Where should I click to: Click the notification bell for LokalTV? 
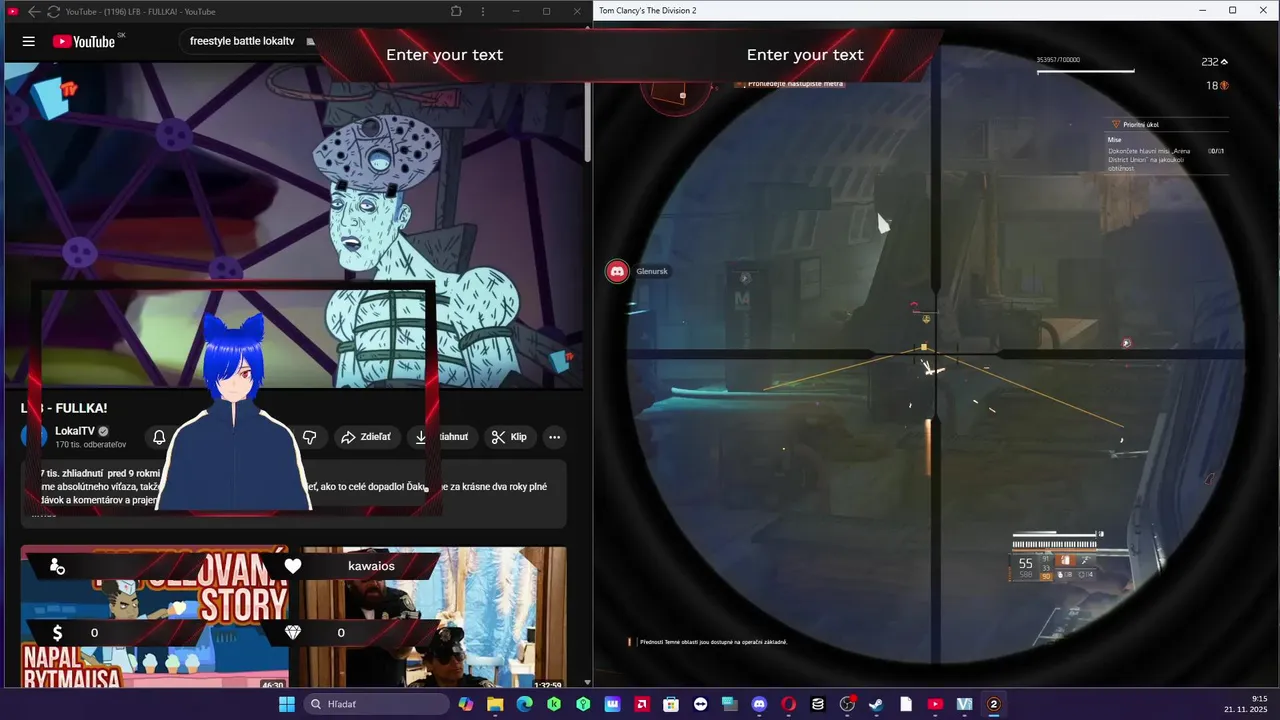(x=159, y=437)
